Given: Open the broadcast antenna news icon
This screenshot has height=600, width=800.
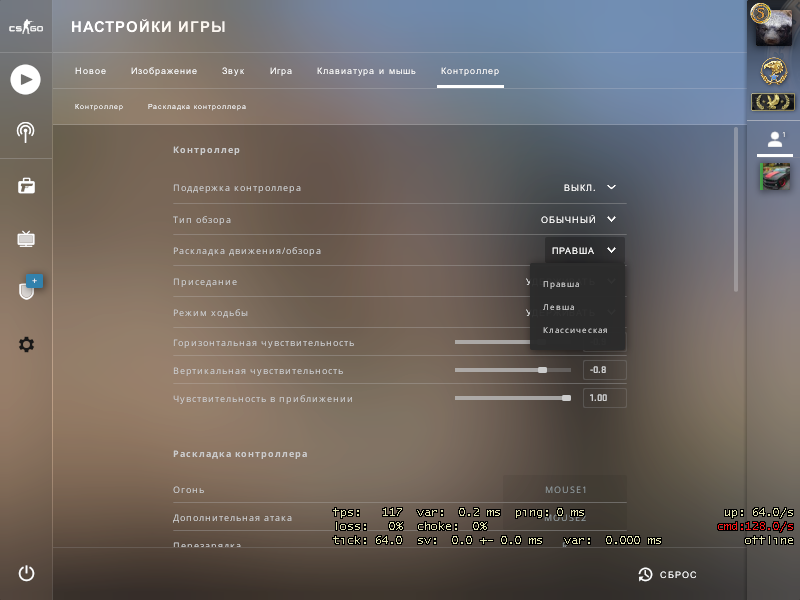Looking at the screenshot, I should click(x=26, y=133).
